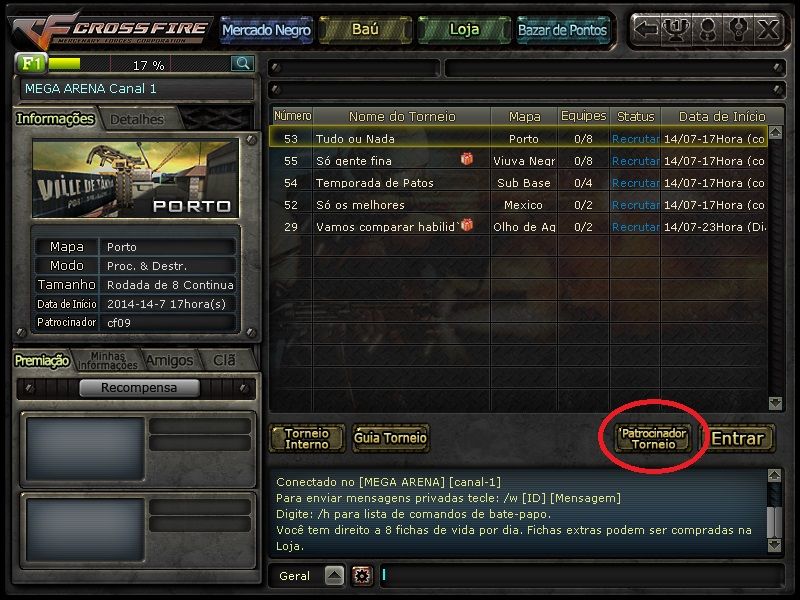Open chat settings gear icon beside Geral
This screenshot has width=800, height=600.
(362, 576)
